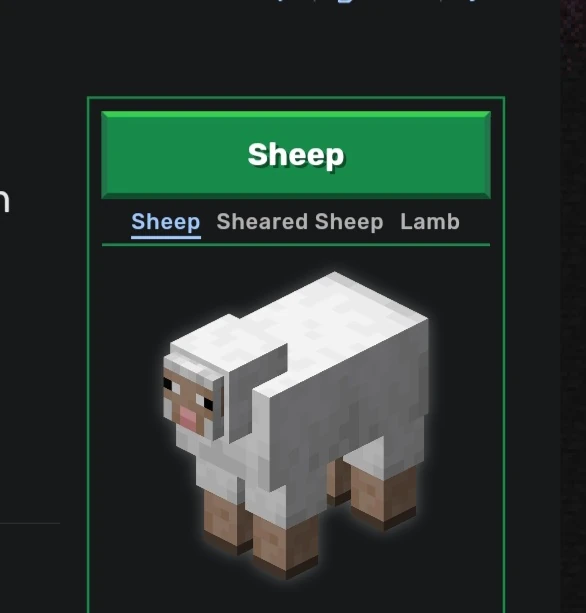
Task: Click the word Sheared in the tabs
Action: (x=262, y=222)
